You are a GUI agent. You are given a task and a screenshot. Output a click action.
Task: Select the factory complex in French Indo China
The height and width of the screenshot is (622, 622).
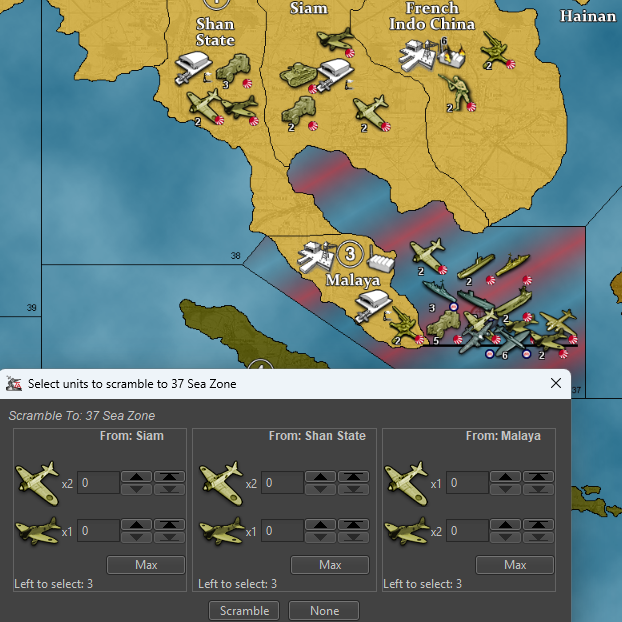tap(426, 55)
